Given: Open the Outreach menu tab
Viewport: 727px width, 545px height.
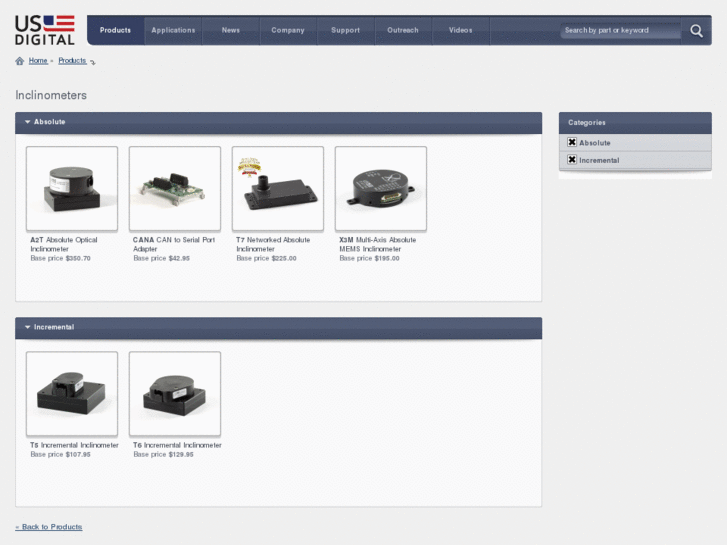Looking at the screenshot, I should tap(403, 30).
